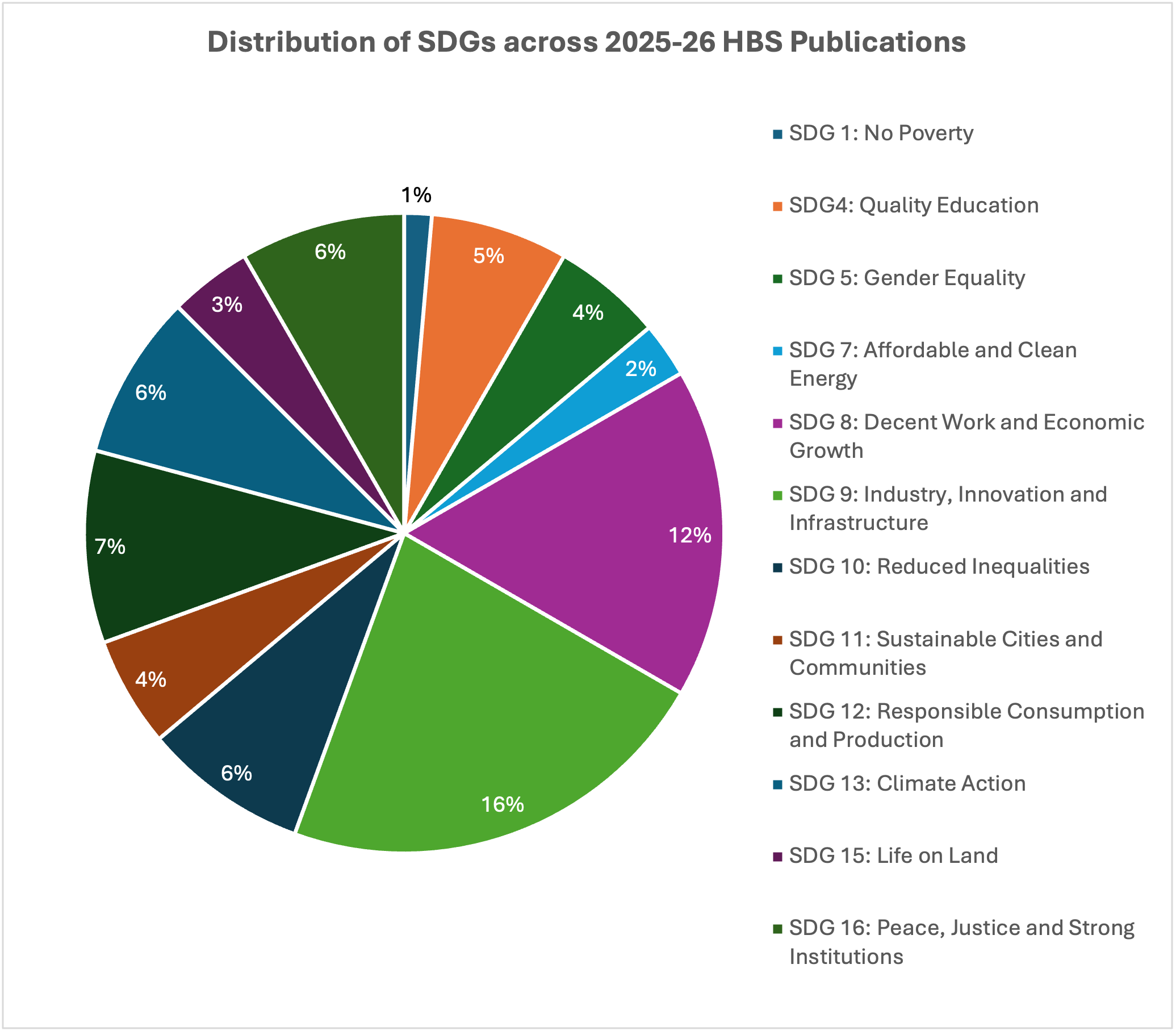Select legend text 'SDG 13: Climate Action'
The width and height of the screenshot is (1176, 1031).
click(907, 783)
